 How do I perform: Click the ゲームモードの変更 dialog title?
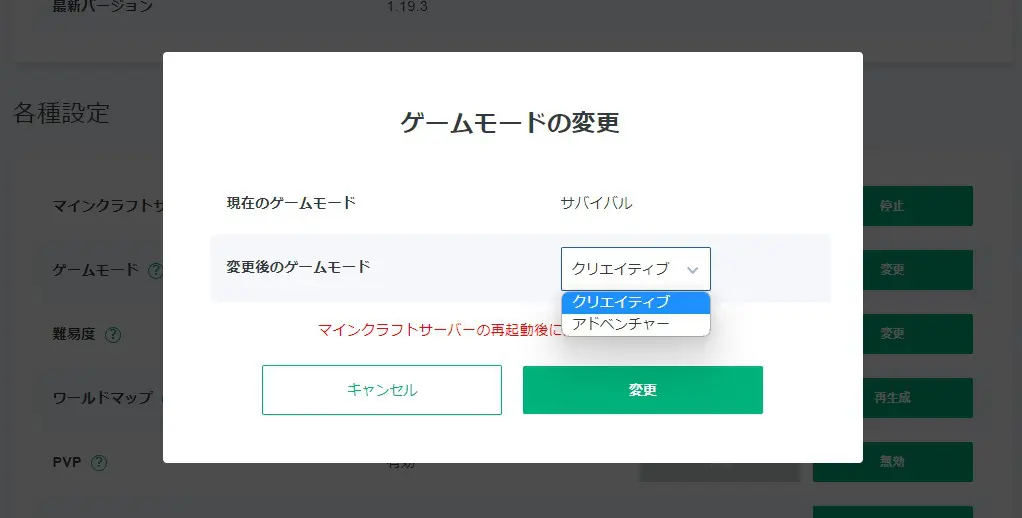tap(510, 123)
